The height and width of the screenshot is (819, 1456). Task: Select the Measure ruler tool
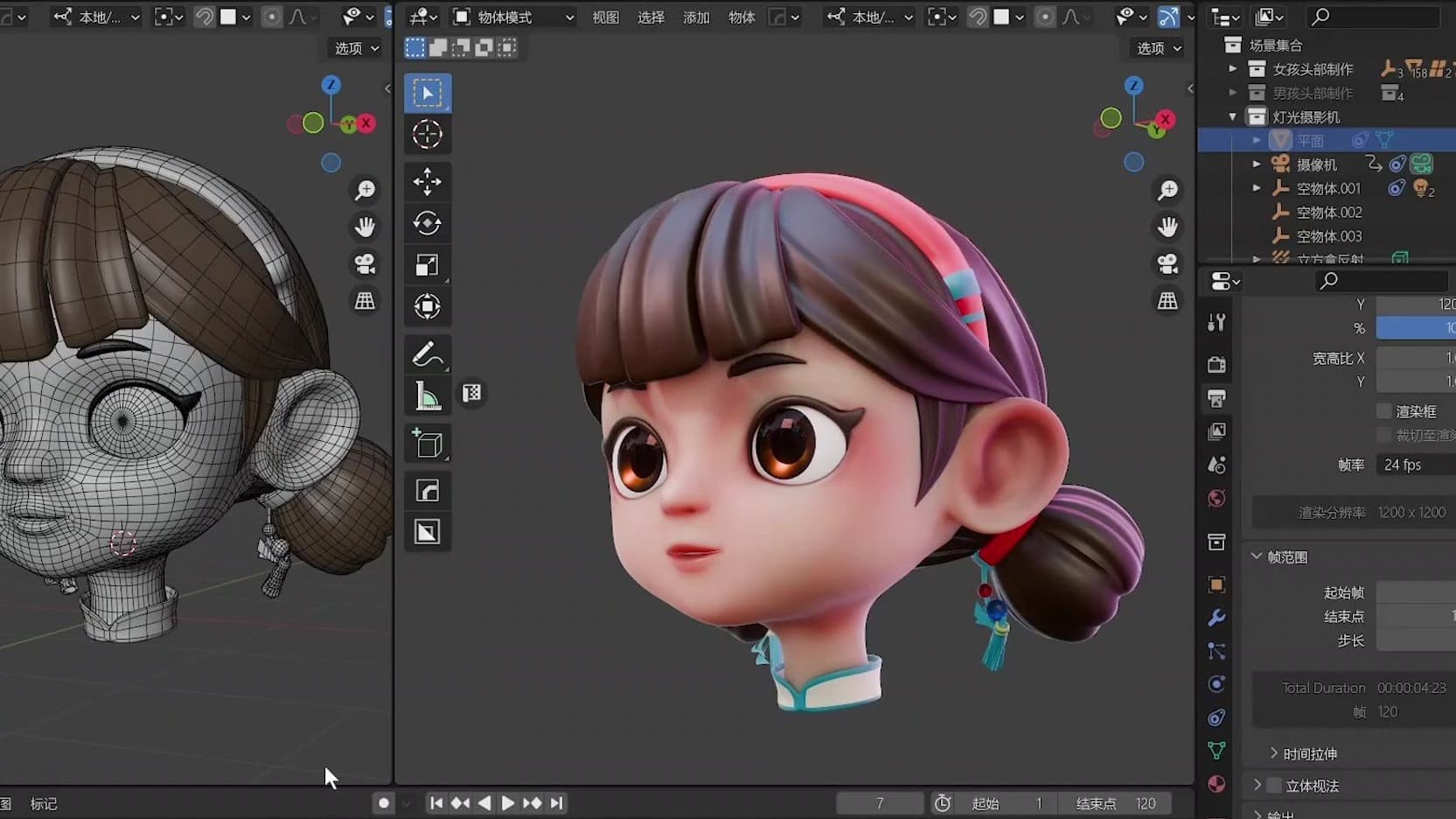tap(428, 396)
